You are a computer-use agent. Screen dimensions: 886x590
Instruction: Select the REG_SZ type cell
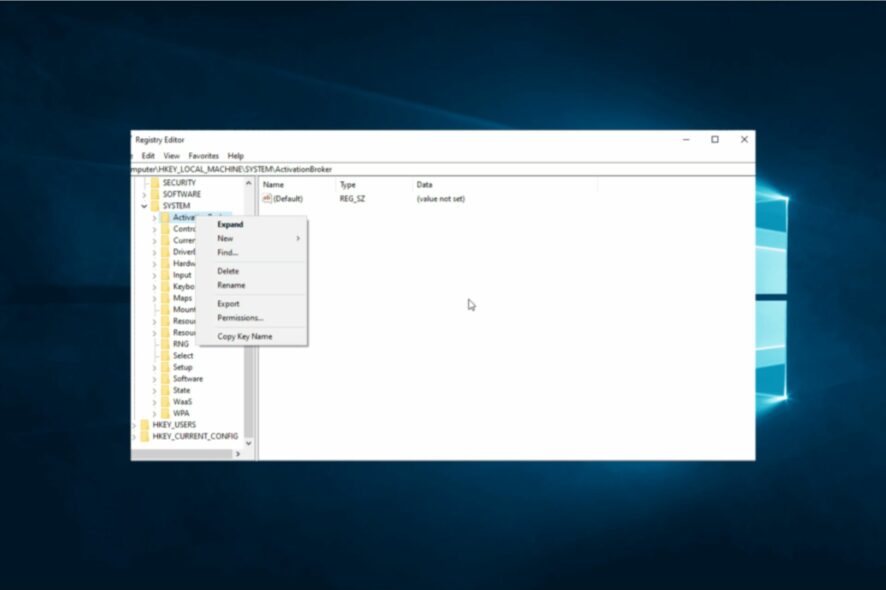click(x=353, y=199)
